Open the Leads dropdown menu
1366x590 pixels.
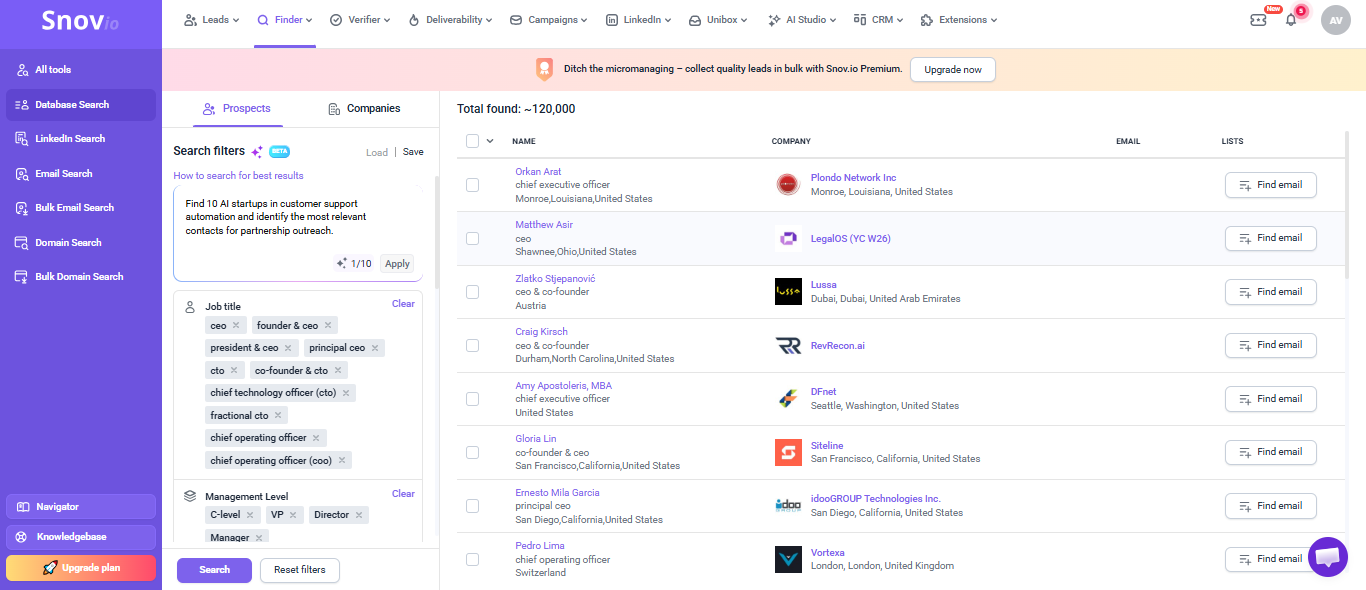click(x=212, y=20)
